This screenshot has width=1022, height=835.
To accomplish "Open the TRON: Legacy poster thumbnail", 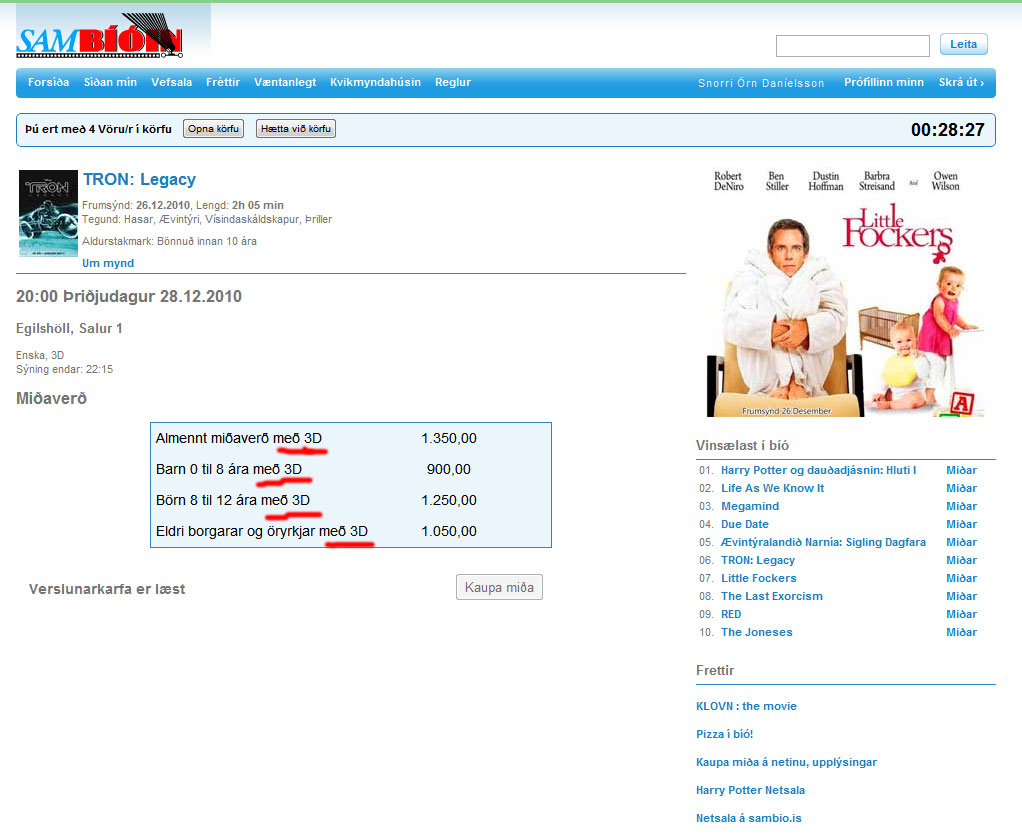I will pyautogui.click(x=48, y=213).
